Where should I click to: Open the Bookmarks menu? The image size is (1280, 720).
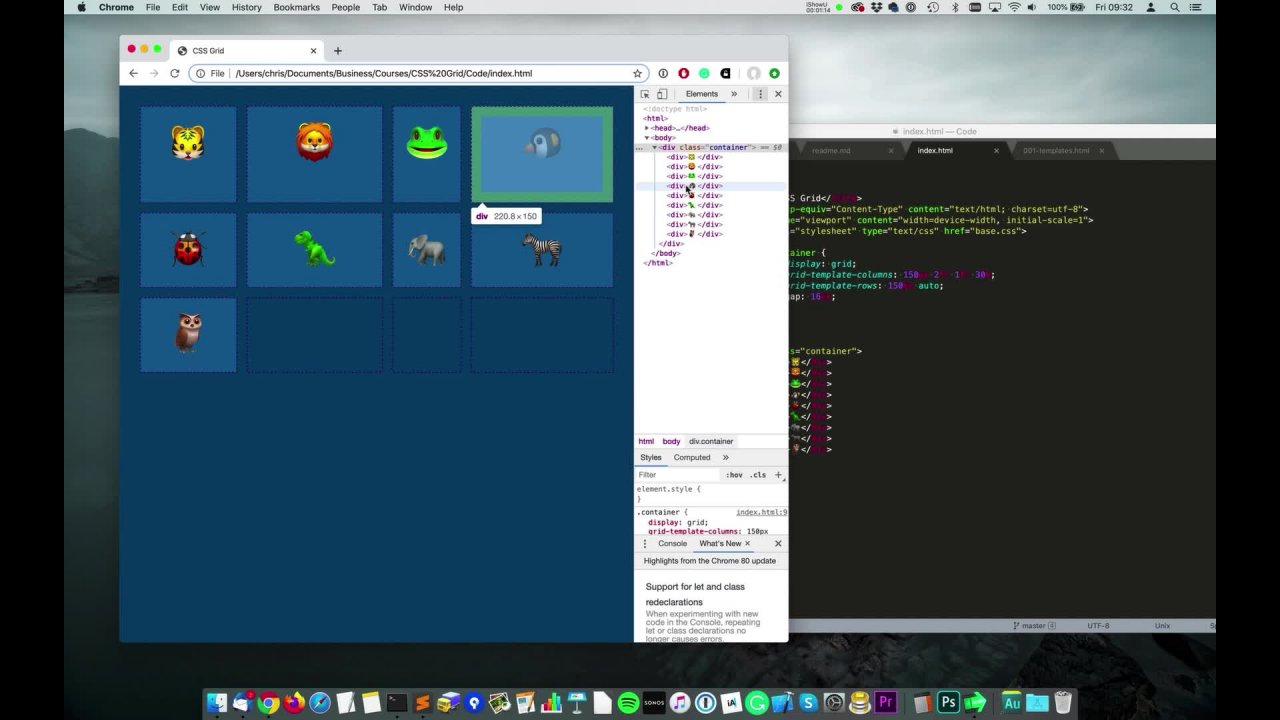pos(297,7)
